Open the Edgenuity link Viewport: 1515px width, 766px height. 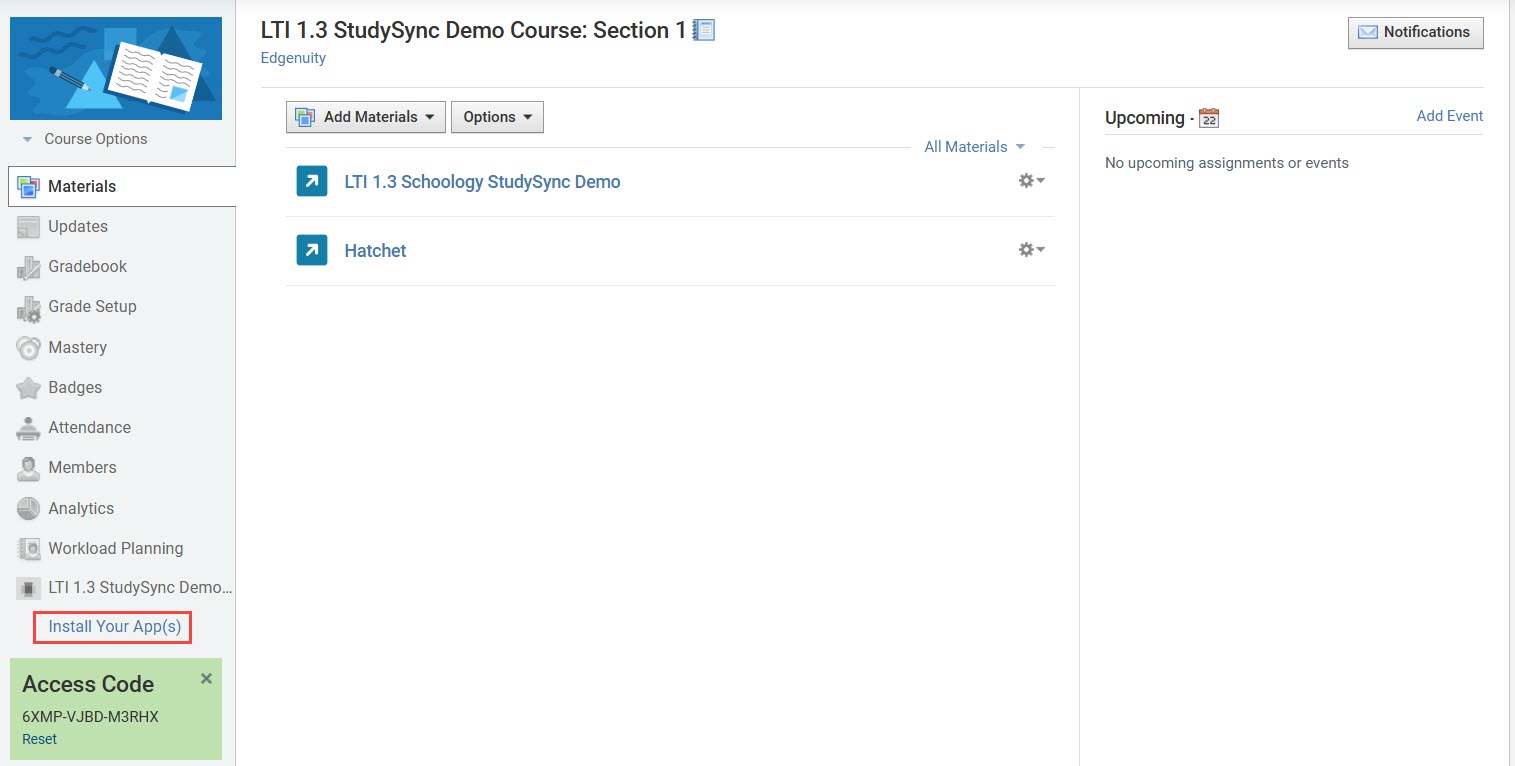click(x=293, y=58)
